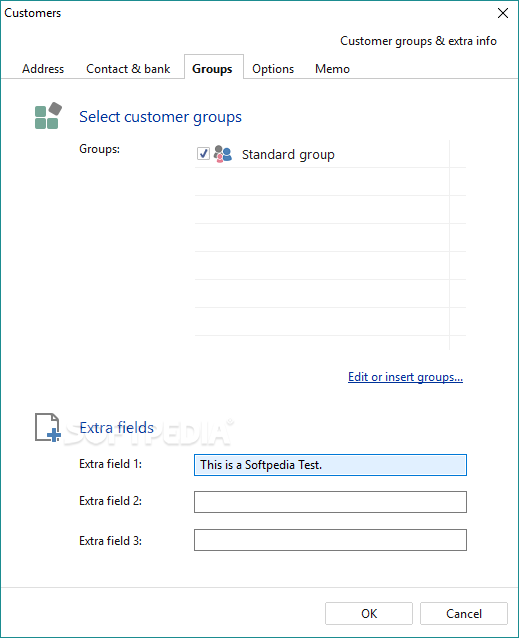Image resolution: width=519 pixels, height=638 pixels.
Task: Click the Extra fields document-plus icon
Action: click(48, 427)
